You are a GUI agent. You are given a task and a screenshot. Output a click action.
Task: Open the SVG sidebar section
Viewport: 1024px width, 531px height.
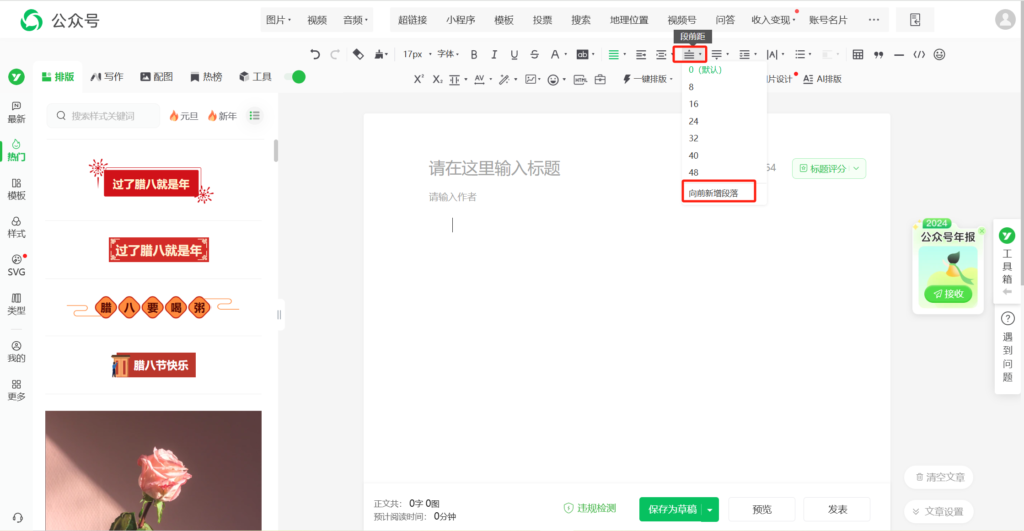point(16,265)
